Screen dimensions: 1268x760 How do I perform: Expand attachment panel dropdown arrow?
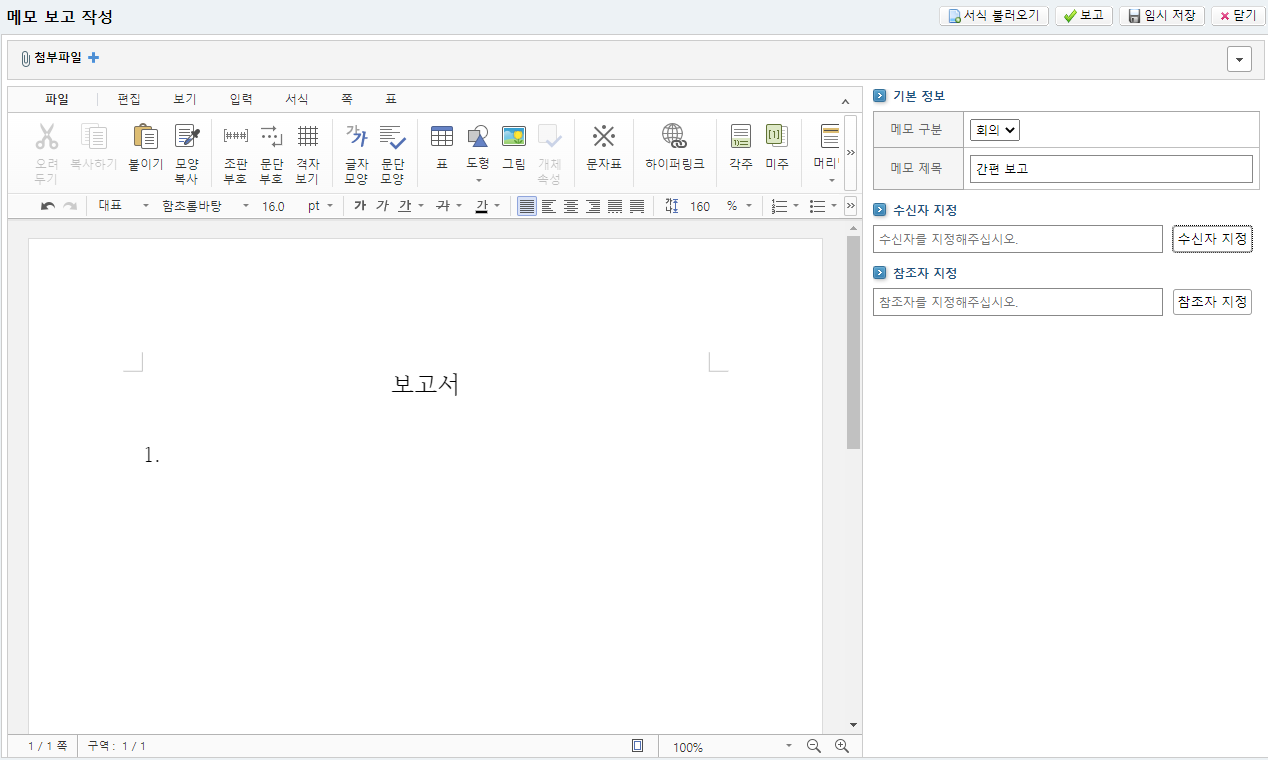coord(1239,60)
